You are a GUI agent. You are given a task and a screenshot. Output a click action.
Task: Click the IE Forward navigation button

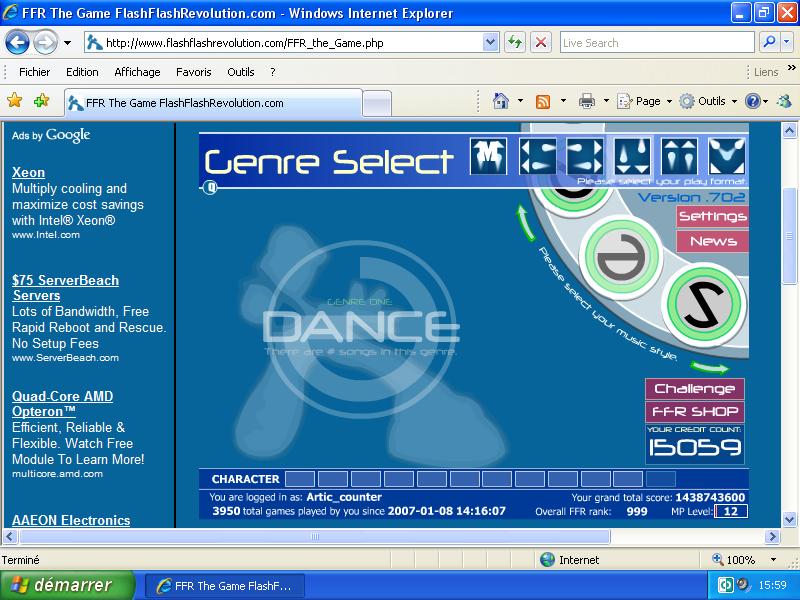tap(46, 43)
